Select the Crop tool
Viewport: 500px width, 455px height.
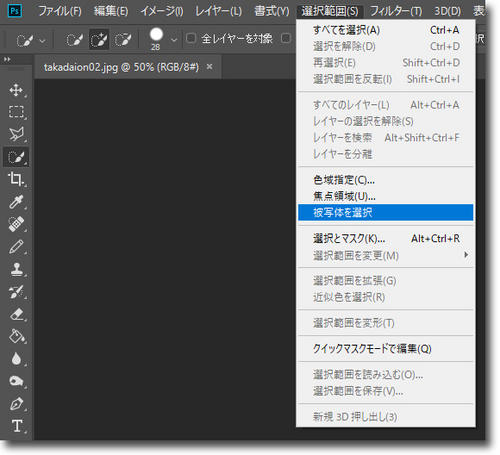[x=16, y=179]
